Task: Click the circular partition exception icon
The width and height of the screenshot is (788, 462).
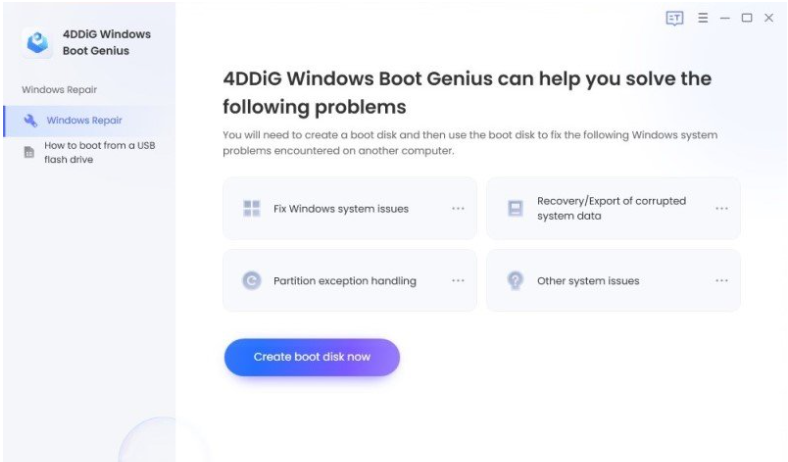Action: pos(251,281)
